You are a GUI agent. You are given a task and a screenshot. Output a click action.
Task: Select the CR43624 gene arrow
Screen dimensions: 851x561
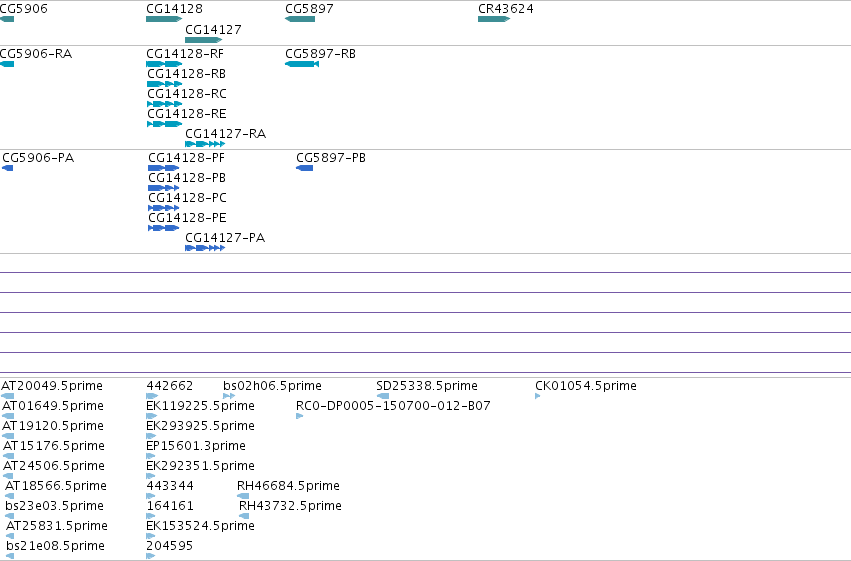point(494,19)
